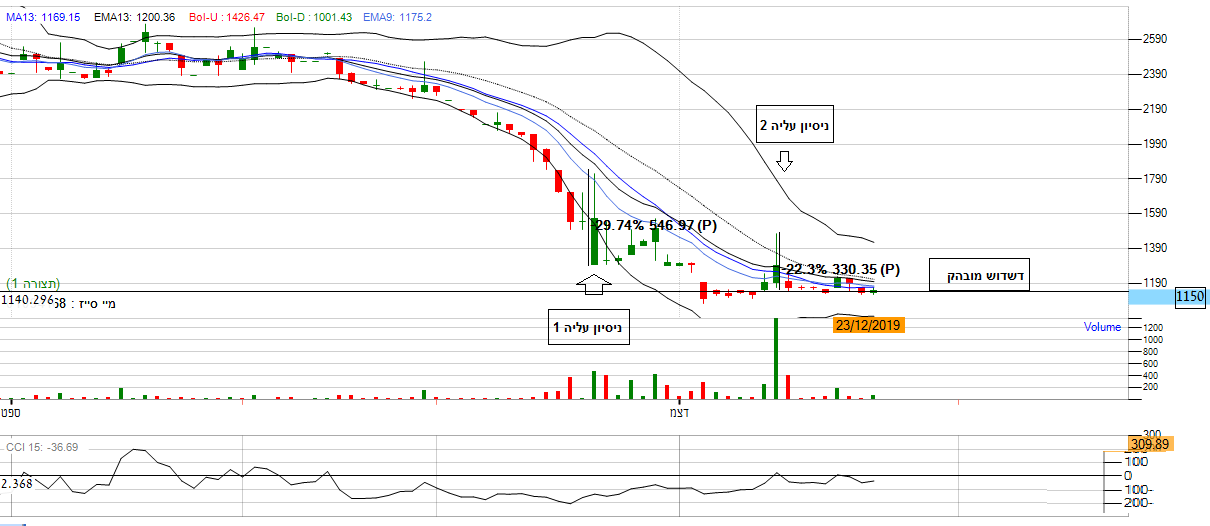1210x526 pixels.
Task: Click the 29.74% 546.97 (P) measurement label
Action: click(654, 226)
